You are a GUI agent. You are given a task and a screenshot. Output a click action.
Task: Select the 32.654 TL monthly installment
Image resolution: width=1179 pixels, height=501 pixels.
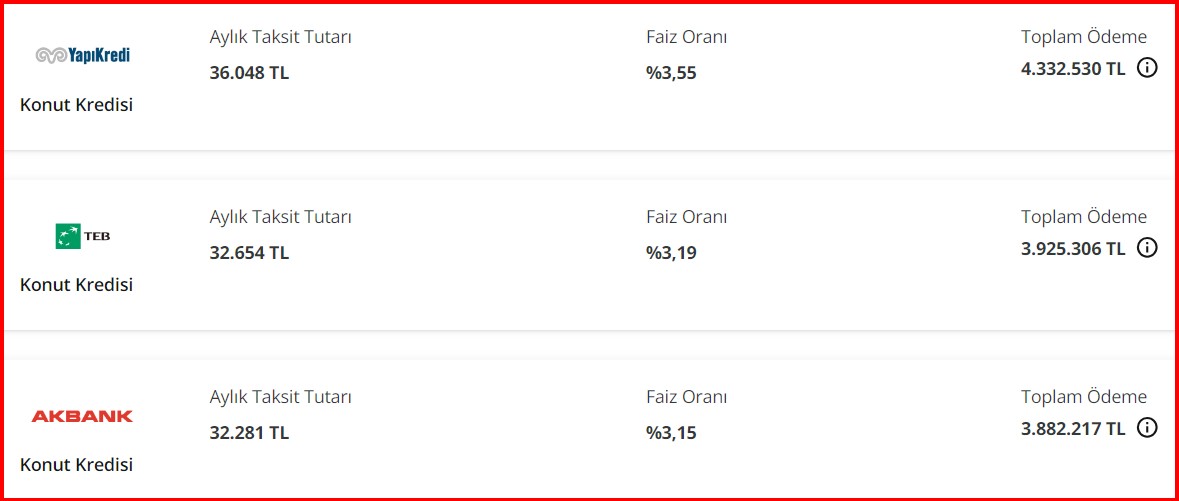[x=249, y=253]
